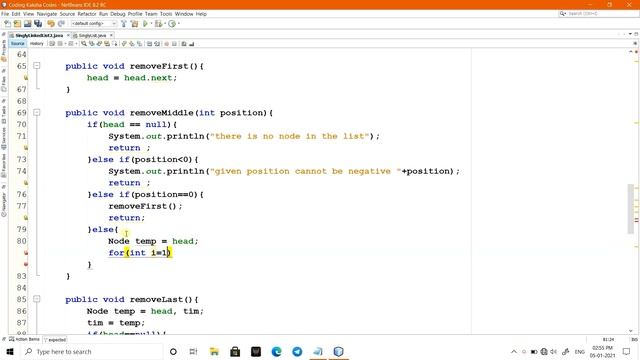Viewport: 640px width, 360px height.
Task: Select the History view button
Action: click(36, 44)
